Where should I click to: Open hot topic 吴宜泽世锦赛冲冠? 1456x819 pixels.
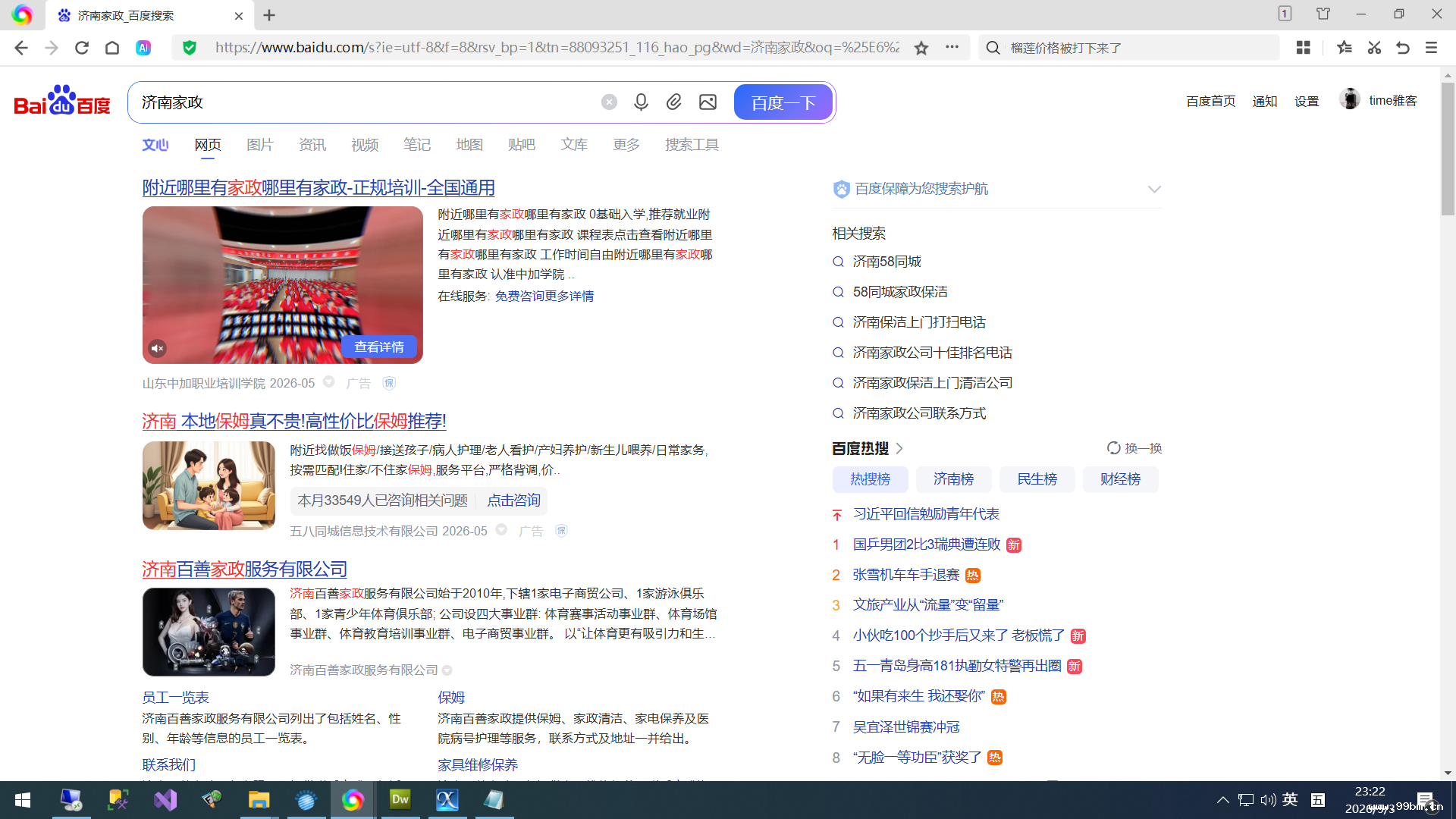point(906,727)
